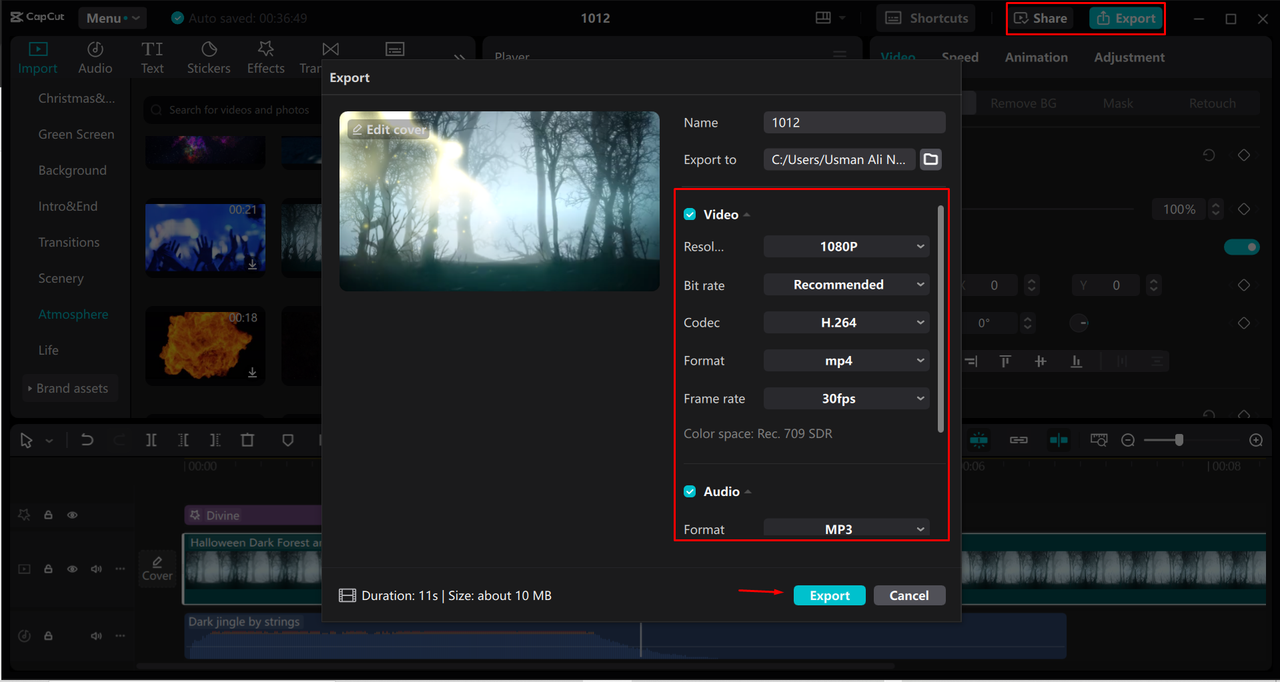Click the Share button in the title bar
Screen dimensions: 1280x682
pyautogui.click(x=1040, y=18)
